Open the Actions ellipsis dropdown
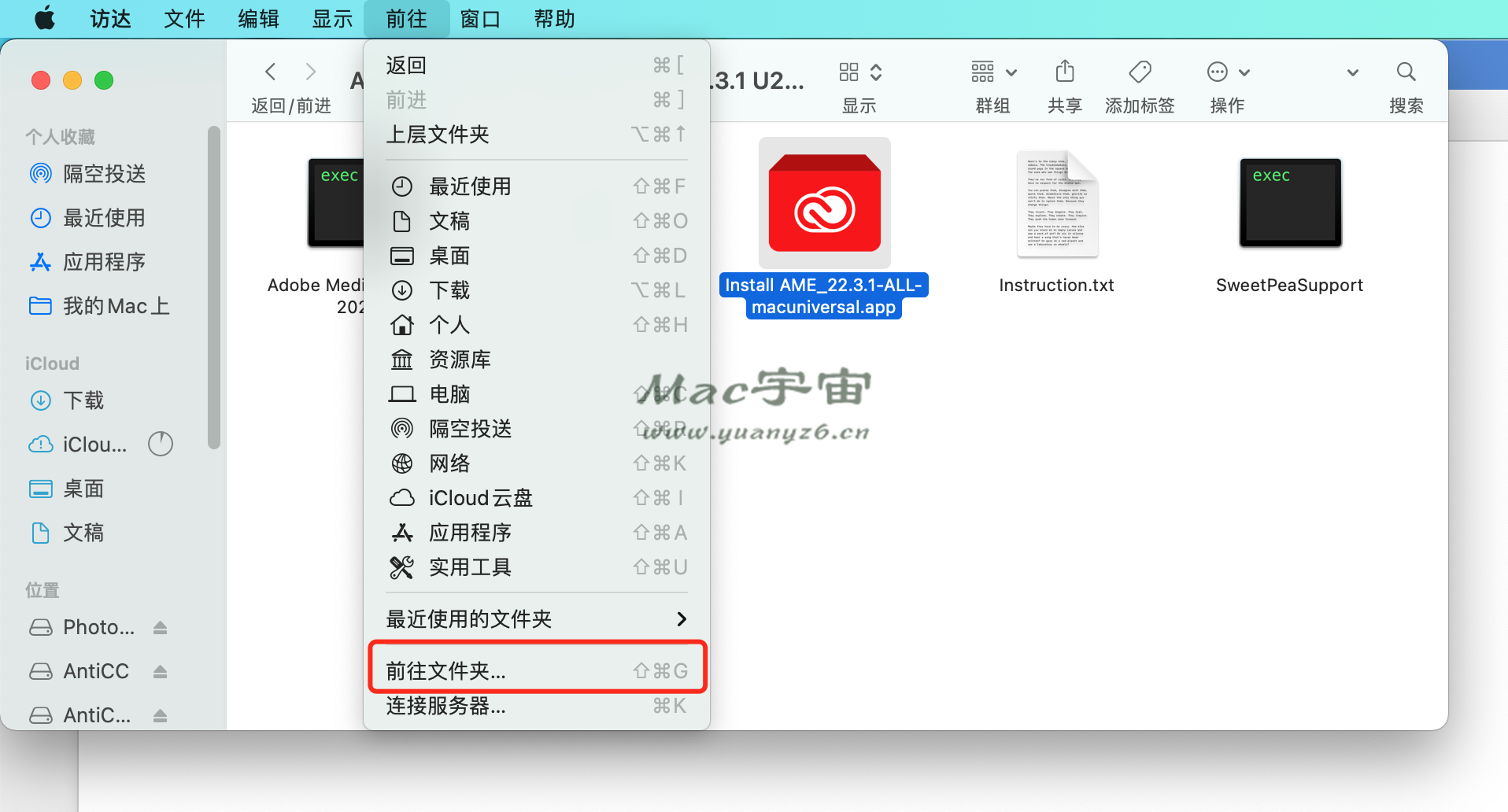Screen dimensions: 1508x812 coord(1228,72)
